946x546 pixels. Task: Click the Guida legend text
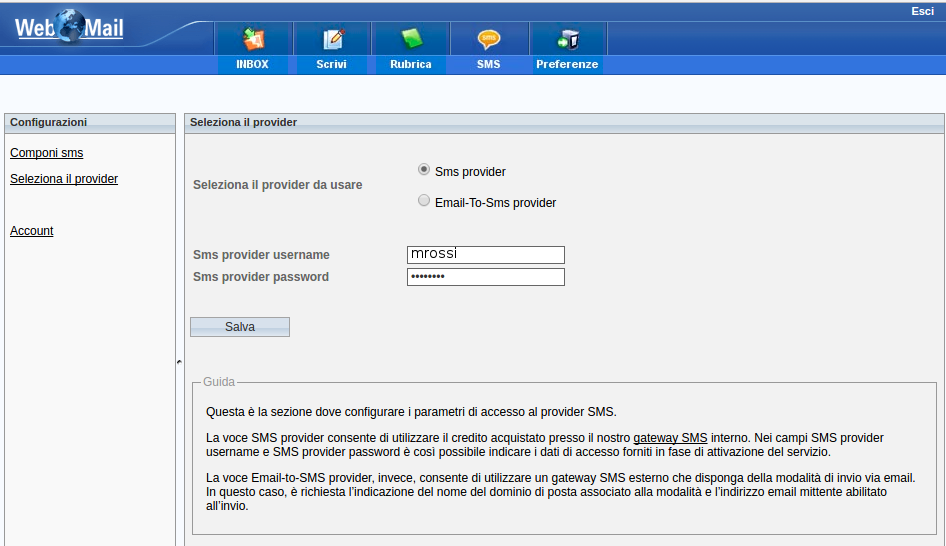point(218,382)
